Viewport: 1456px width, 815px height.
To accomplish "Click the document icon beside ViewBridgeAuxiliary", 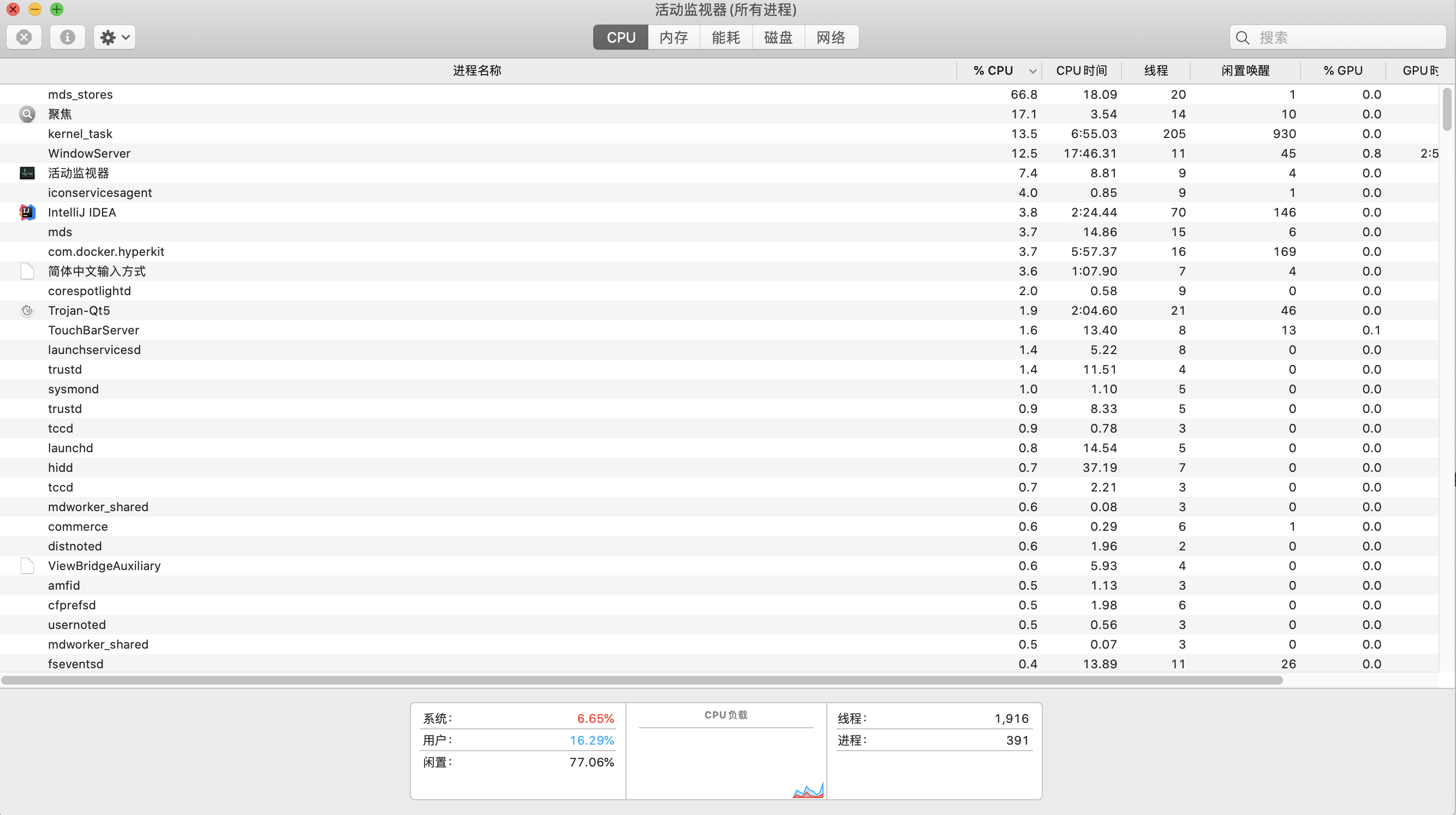I will 27,566.
